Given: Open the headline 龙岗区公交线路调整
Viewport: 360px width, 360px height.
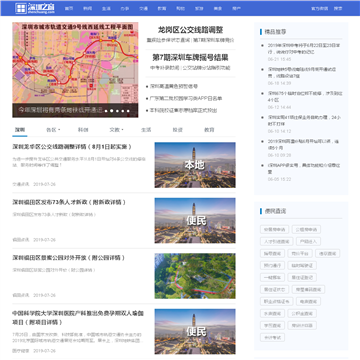Looking at the screenshot, I should pos(190,30).
